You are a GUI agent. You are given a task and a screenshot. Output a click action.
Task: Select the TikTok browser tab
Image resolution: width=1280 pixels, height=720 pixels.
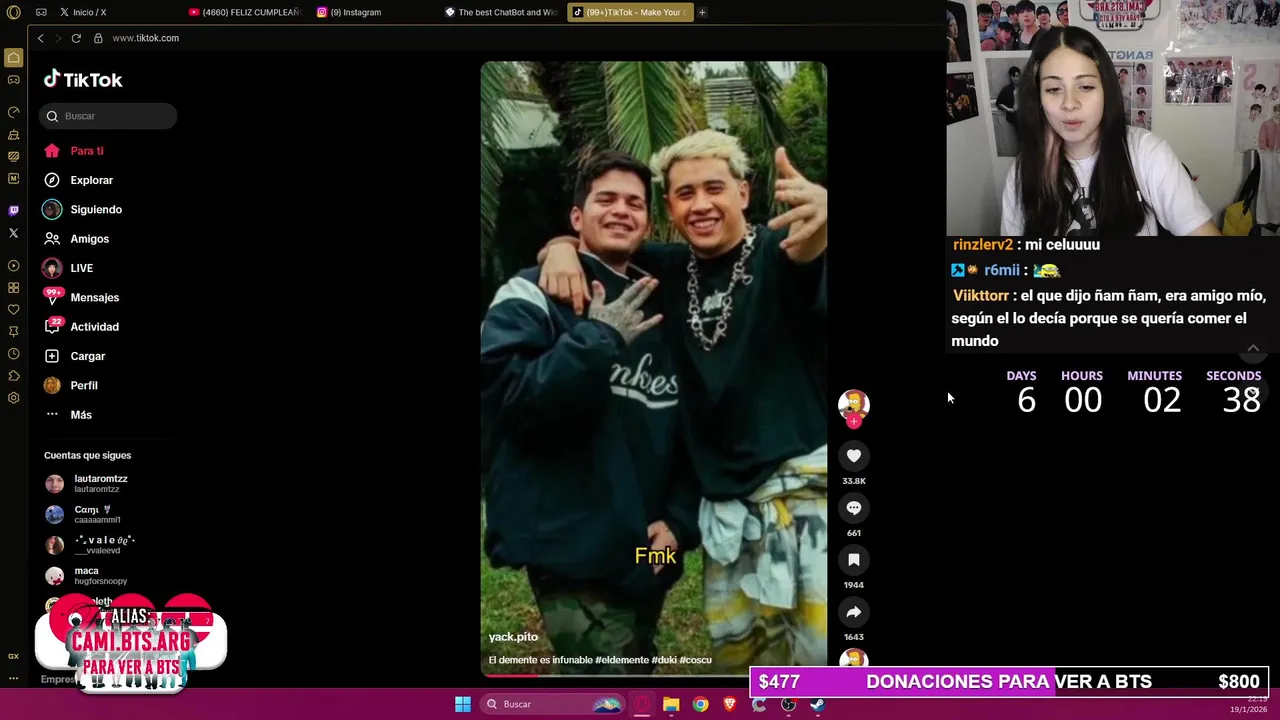[630, 12]
